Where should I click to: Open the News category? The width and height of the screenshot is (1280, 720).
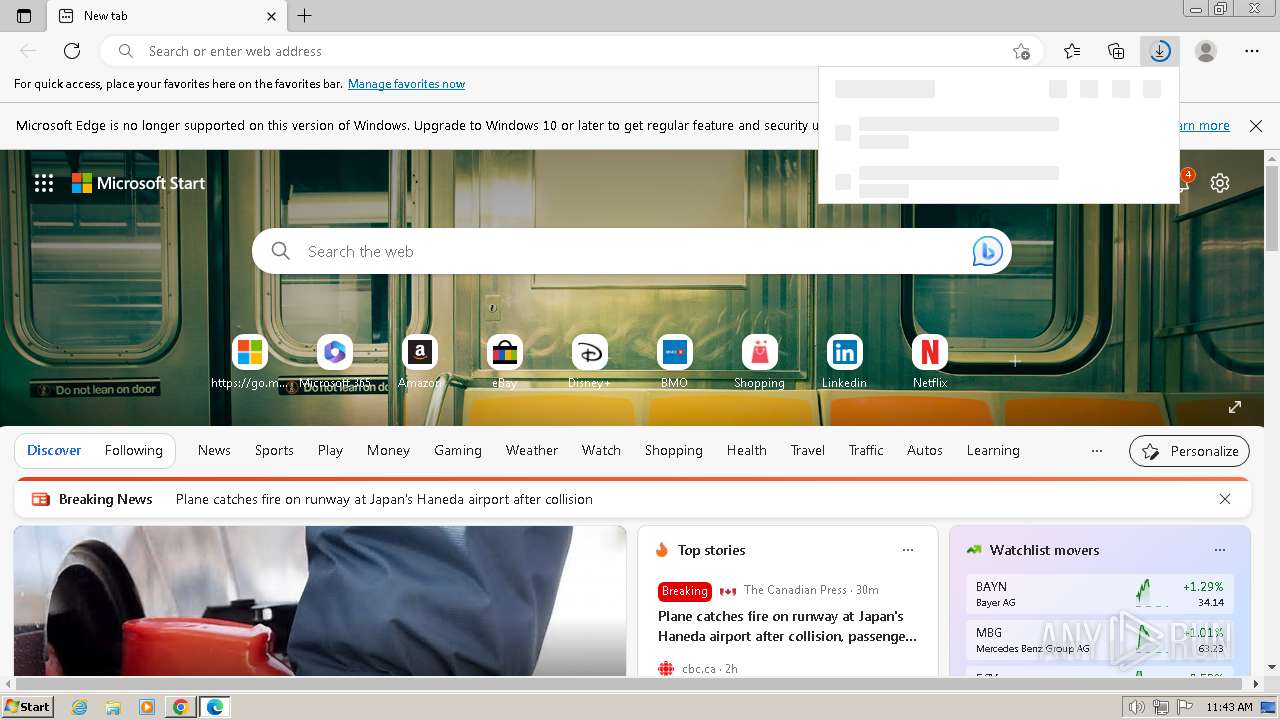point(214,450)
